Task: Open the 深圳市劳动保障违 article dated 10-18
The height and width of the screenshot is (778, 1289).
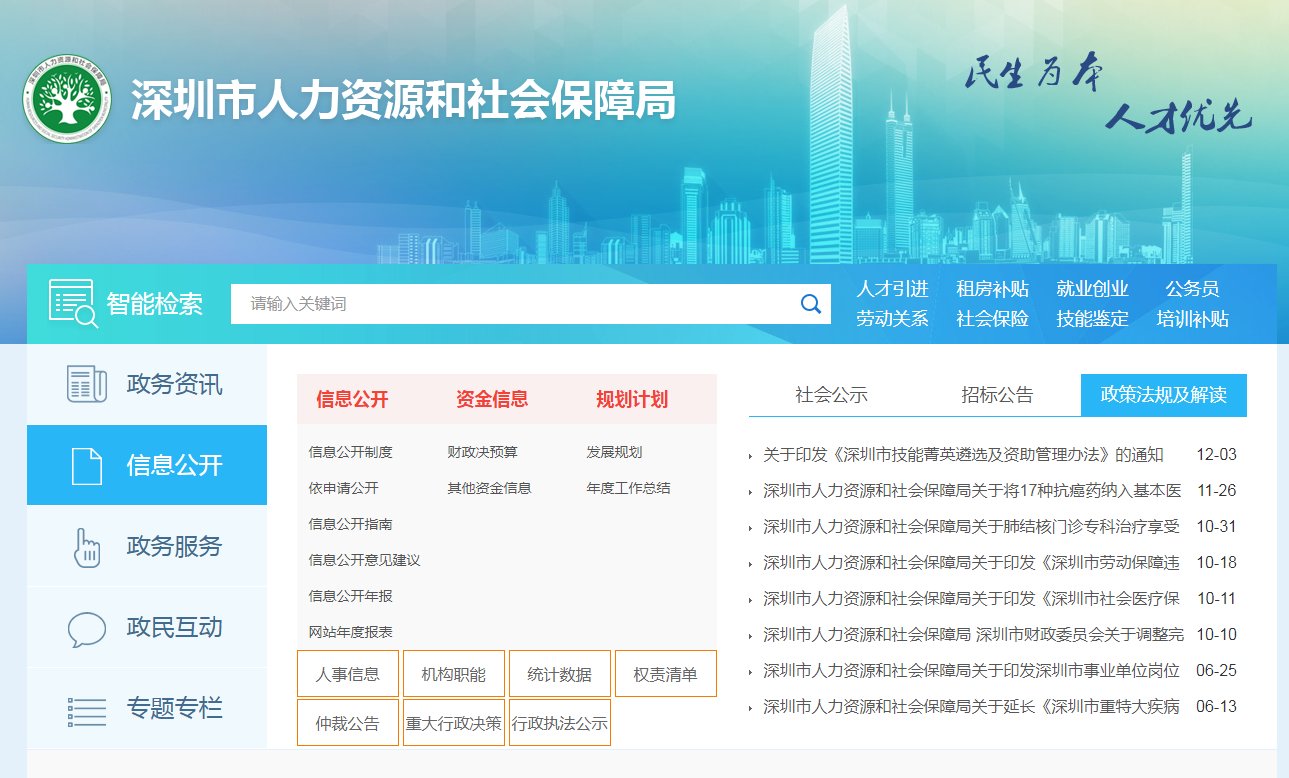Action: [x=972, y=563]
